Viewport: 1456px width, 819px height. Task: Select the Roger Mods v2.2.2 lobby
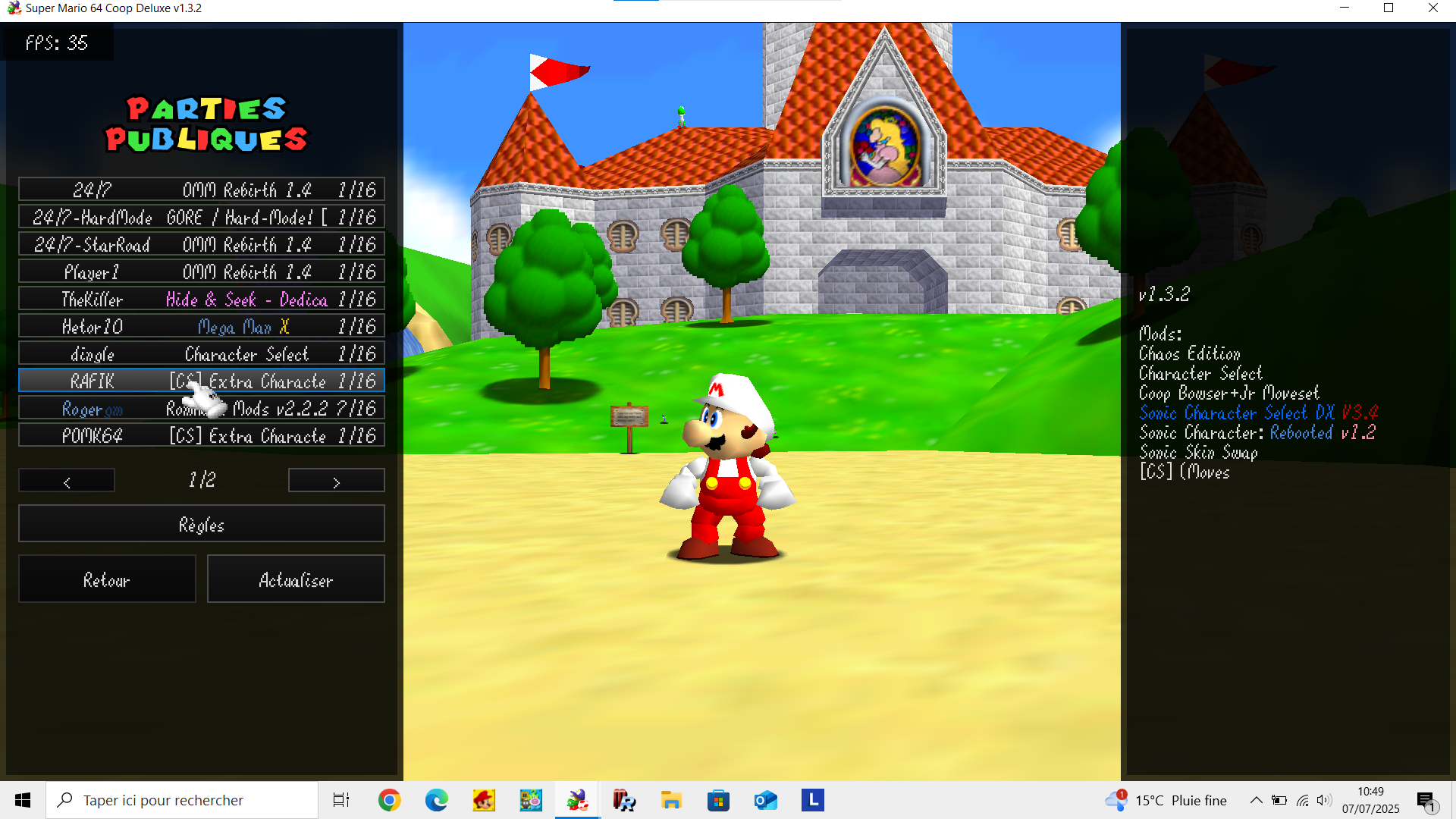202,408
